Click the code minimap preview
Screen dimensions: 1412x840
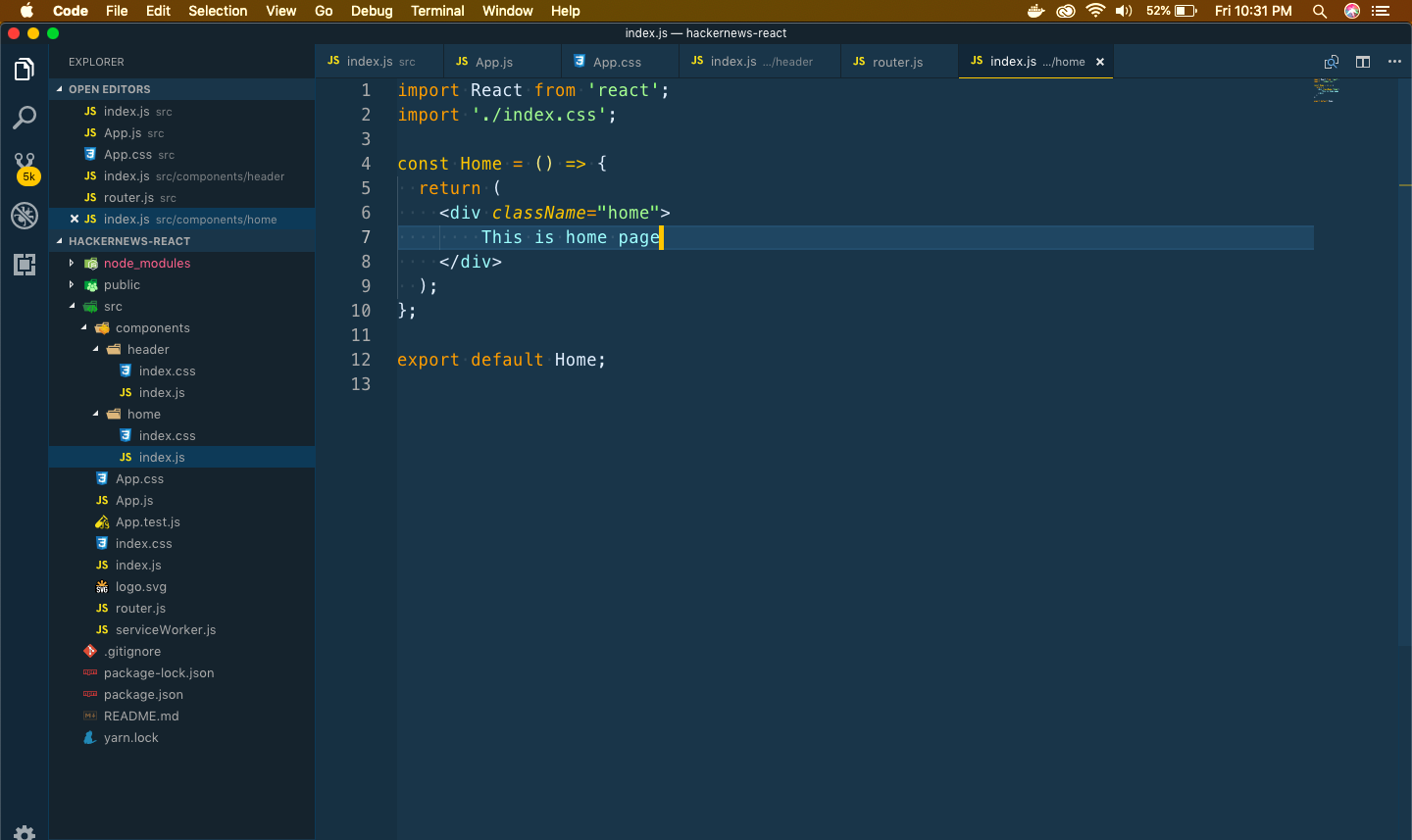[1326, 90]
